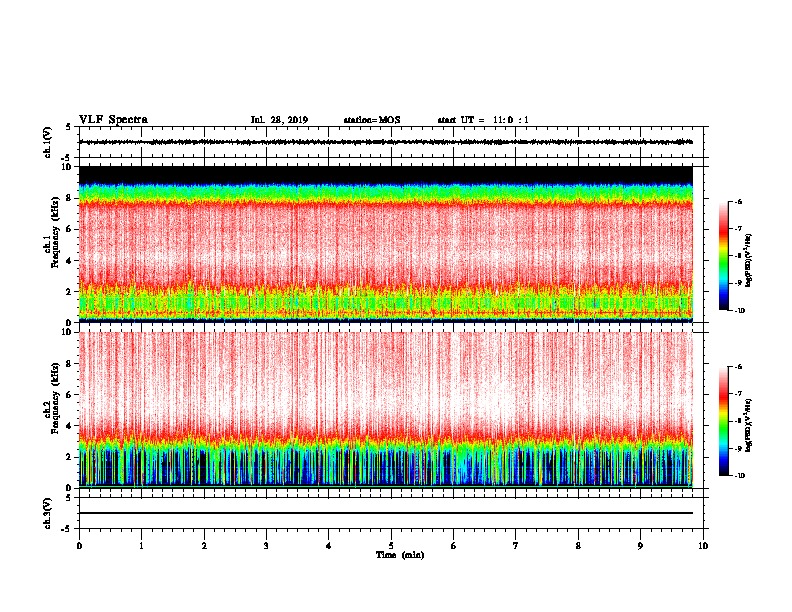Click the ch.2 color bar PSD unit label
Screen dimensions: 792x612
pyautogui.click(x=749, y=426)
